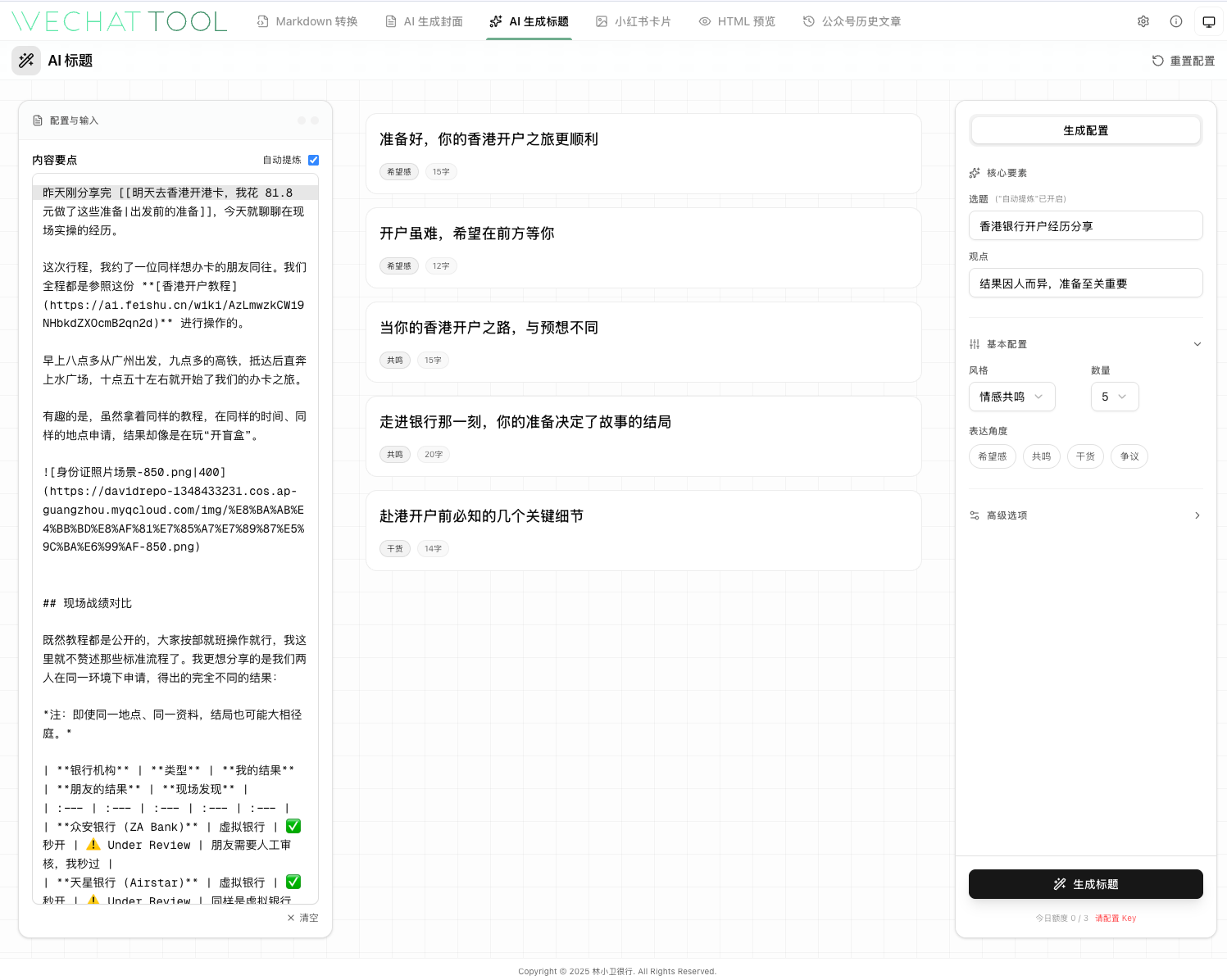Open the 数量 dropdown showing 5
This screenshot has height=980, width=1227.
pyautogui.click(x=1114, y=397)
